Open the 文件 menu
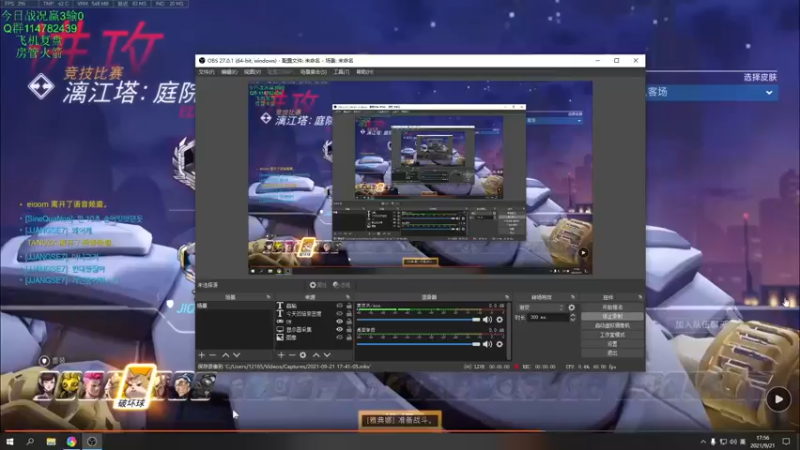Screen dimensions: 800x450 pyautogui.click(x=206, y=72)
